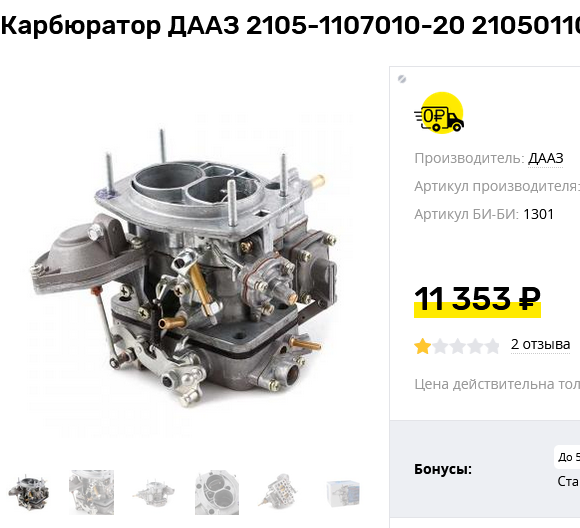Image resolution: width=580 pixels, height=528 pixels.
Task: Select the second close-up linkage thumbnail
Action: pyautogui.click(x=91, y=492)
